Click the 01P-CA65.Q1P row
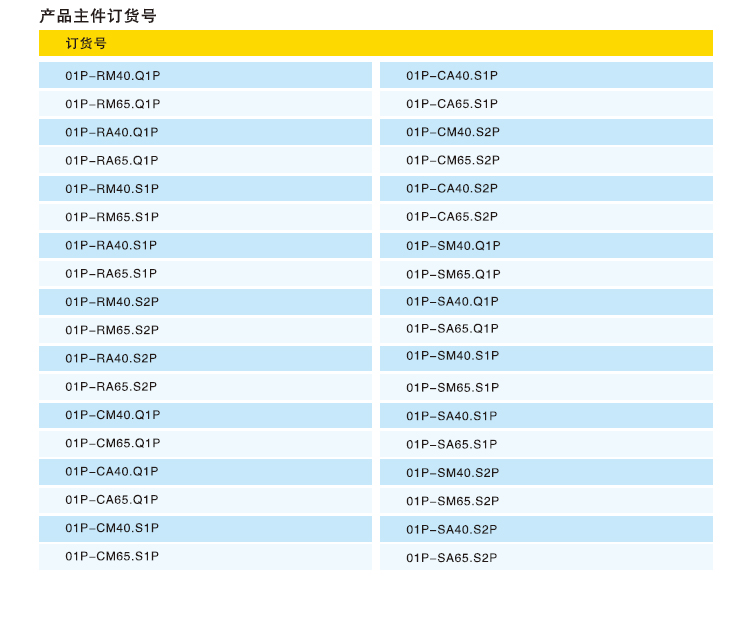Screen dimensions: 731x641 [x=112, y=500]
